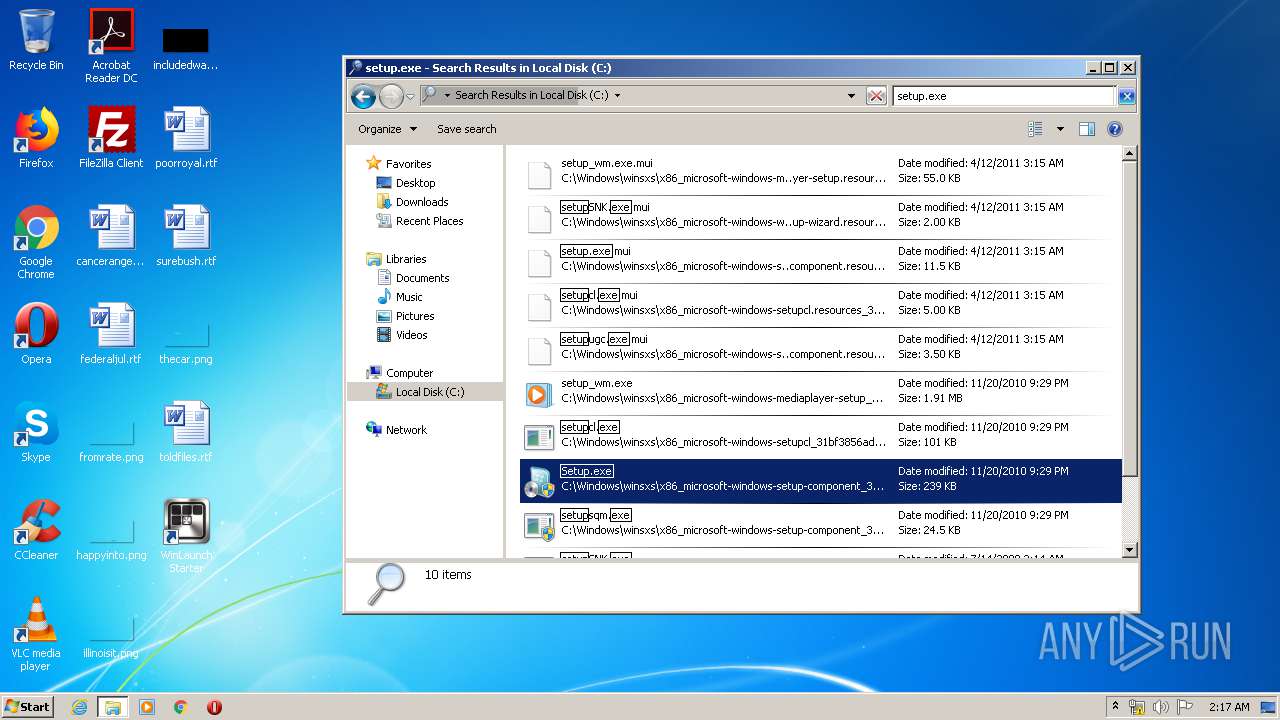Open the Organize dropdown menu

(x=386, y=129)
